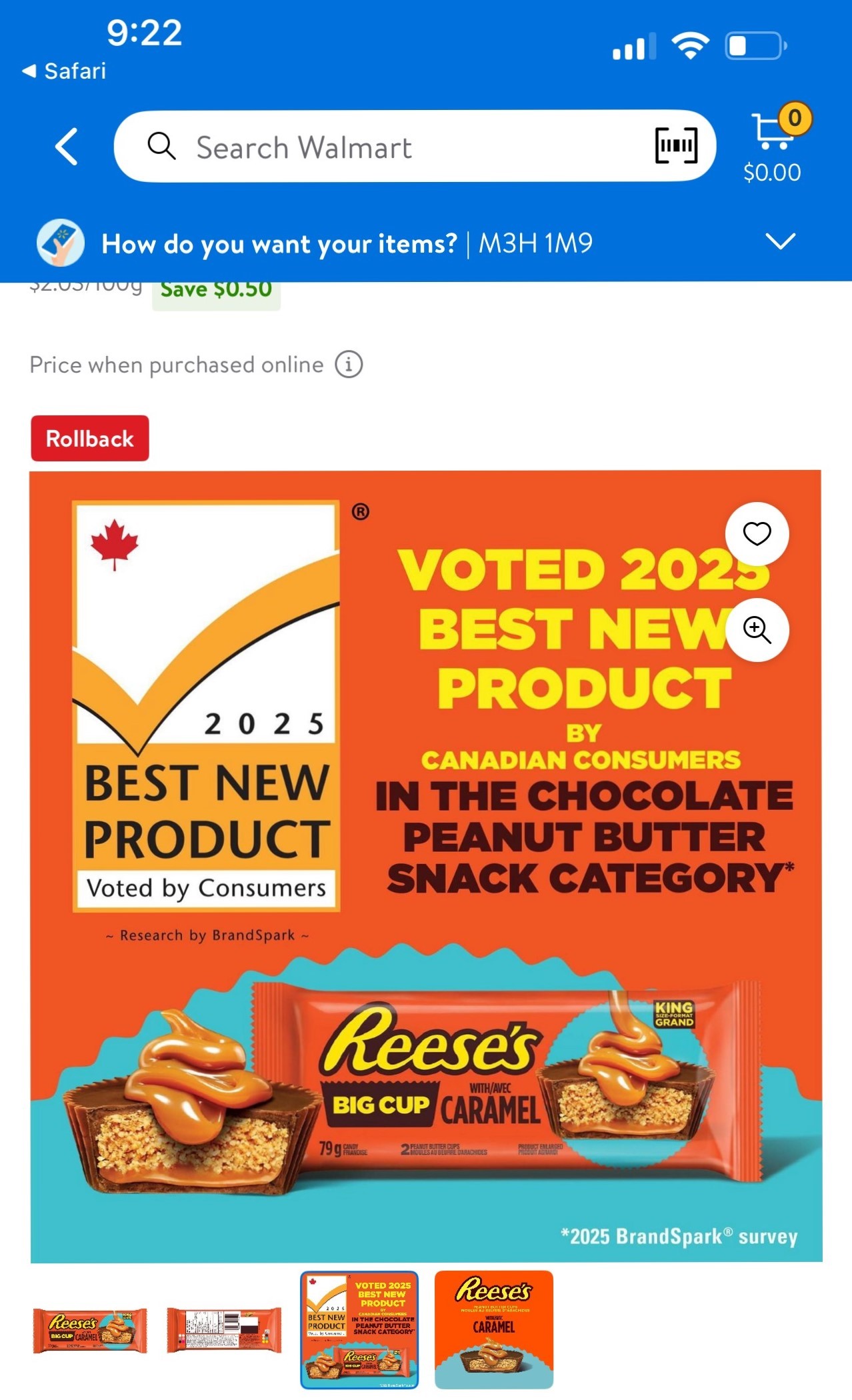
Task: Tap postal code M3H 1M9
Action: click(x=535, y=243)
